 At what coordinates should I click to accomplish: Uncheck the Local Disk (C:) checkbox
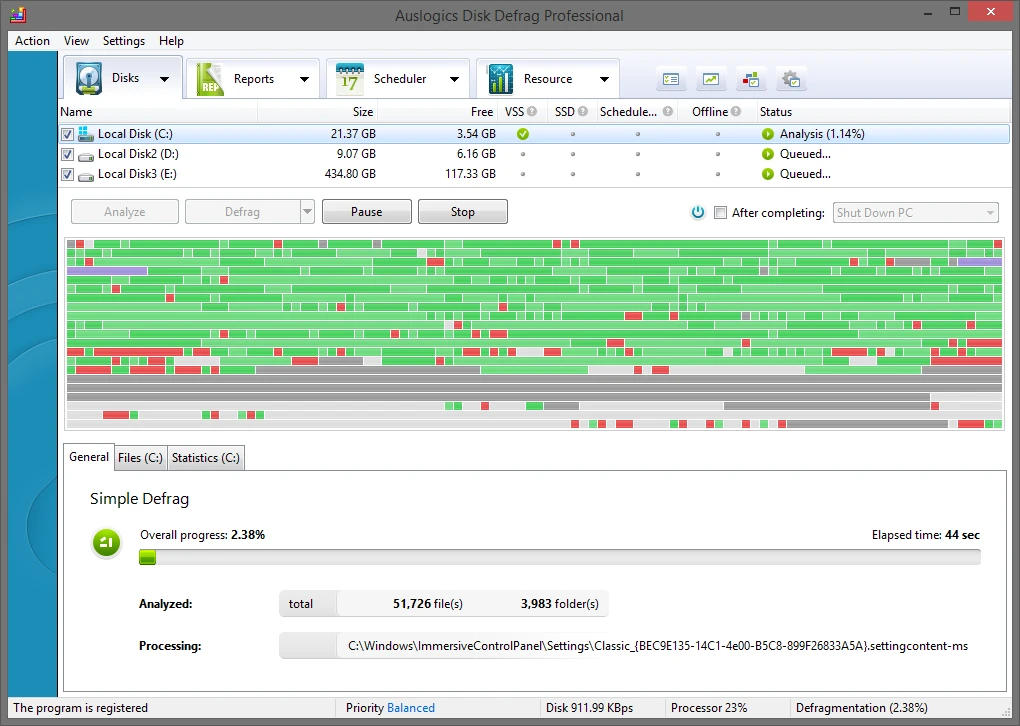point(67,134)
